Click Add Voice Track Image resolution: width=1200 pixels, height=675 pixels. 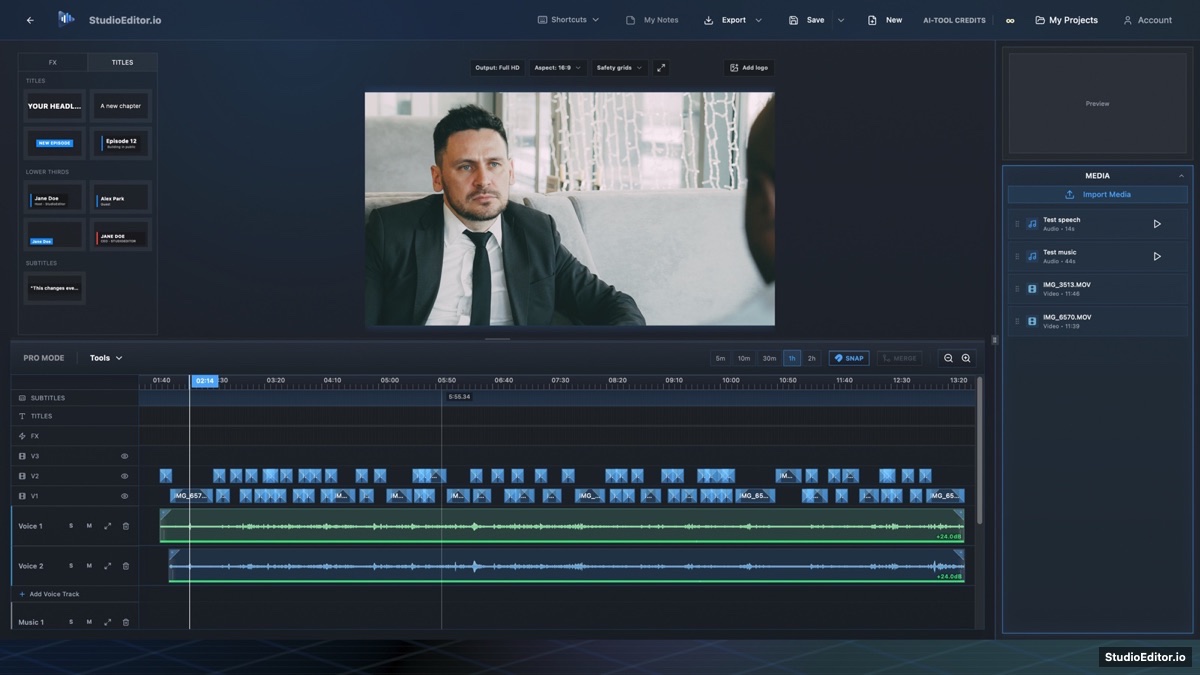49,594
